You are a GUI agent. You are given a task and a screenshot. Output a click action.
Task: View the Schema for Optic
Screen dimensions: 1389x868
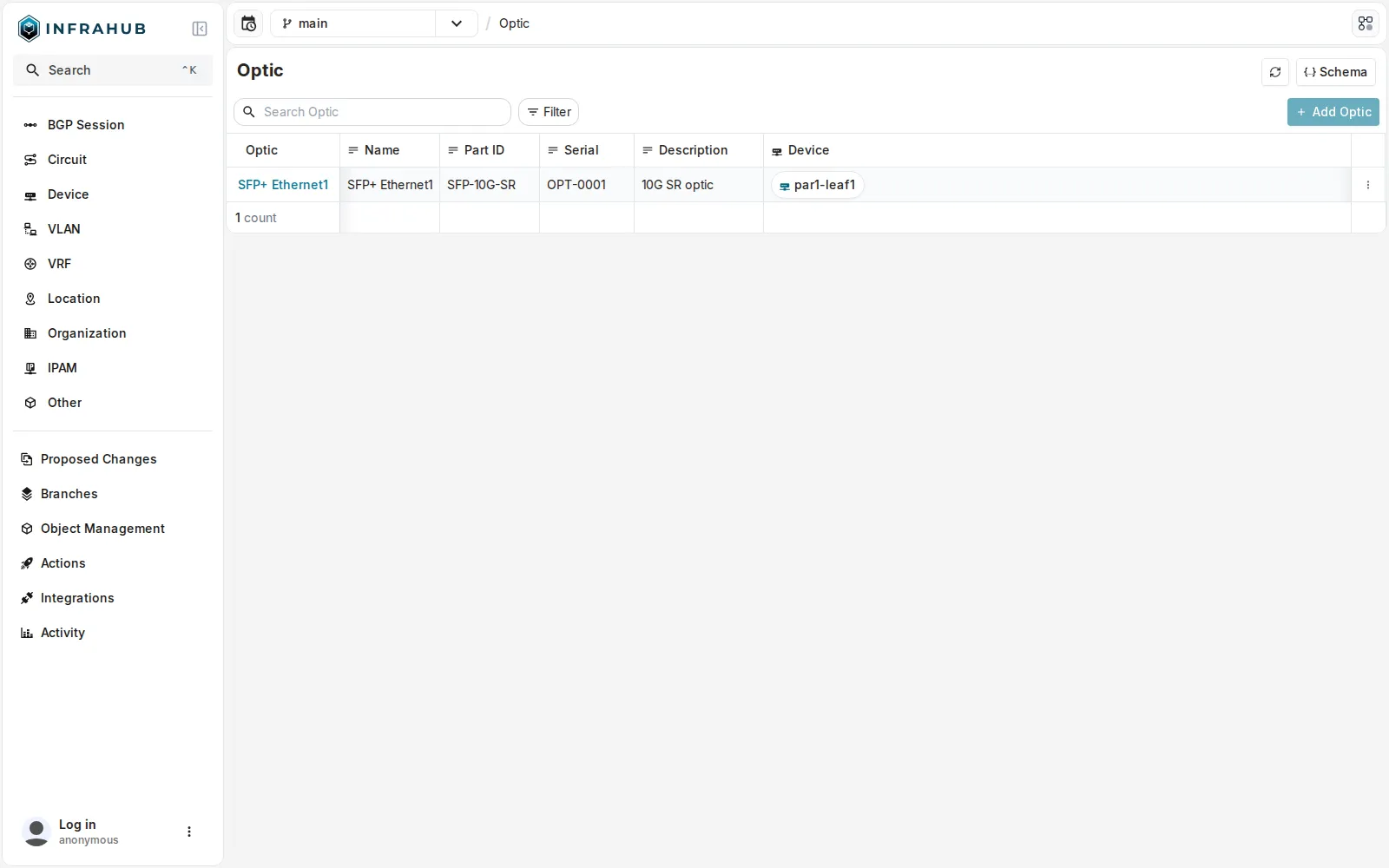(1336, 72)
